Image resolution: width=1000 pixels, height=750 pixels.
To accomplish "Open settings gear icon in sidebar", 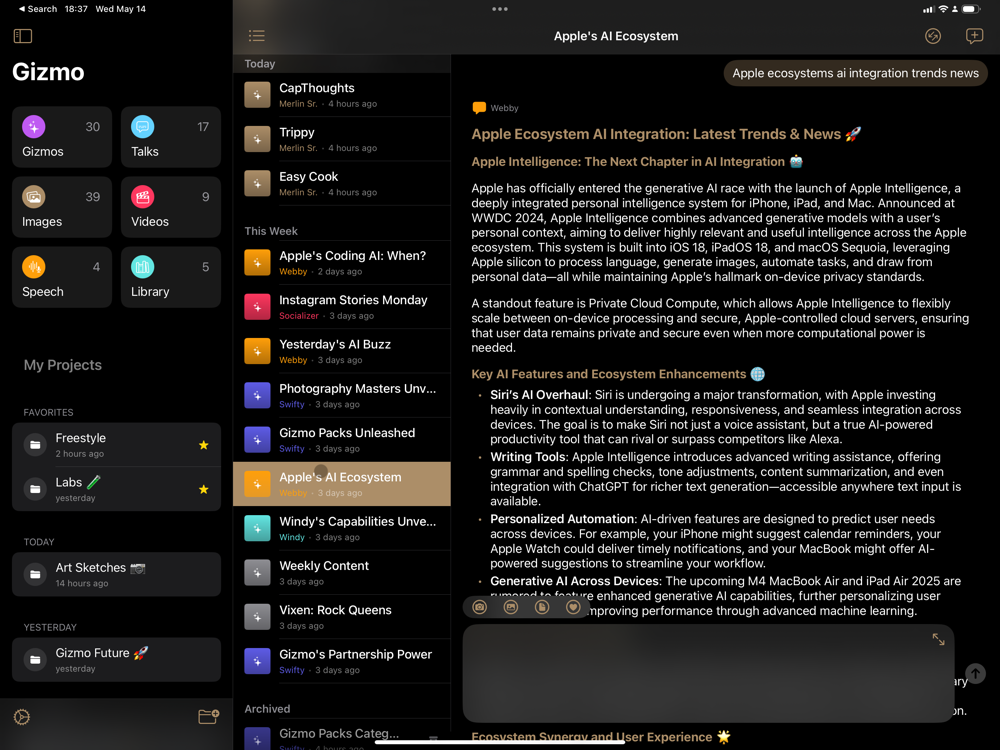I will pos(22,717).
